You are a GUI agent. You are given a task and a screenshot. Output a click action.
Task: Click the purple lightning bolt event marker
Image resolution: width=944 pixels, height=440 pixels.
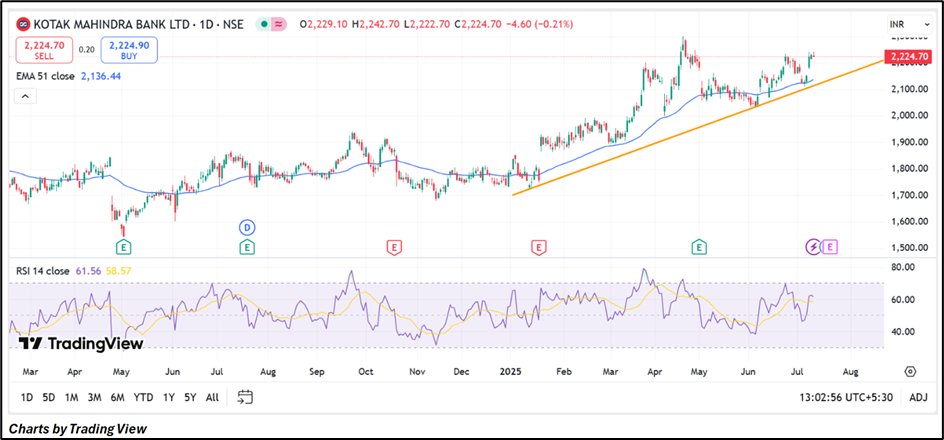tap(814, 246)
